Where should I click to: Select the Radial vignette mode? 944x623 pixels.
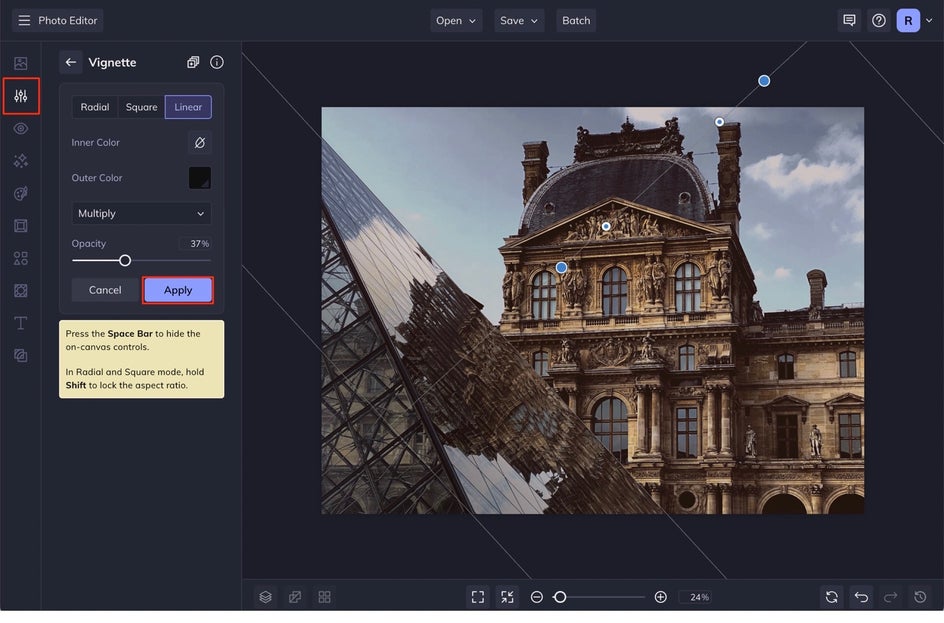coord(95,107)
